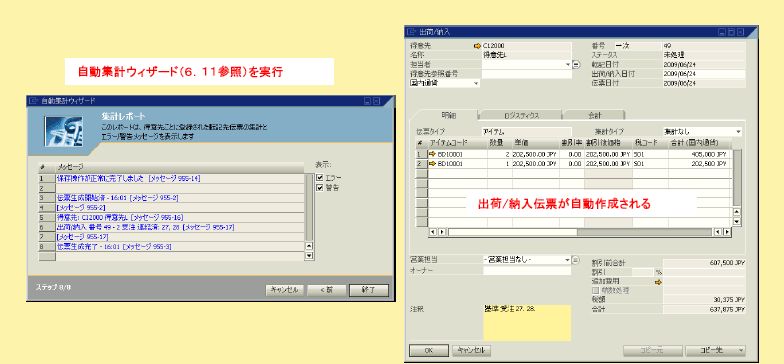Open the 担当者 dropdown
Screen dimensions: 784x364
click(x=568, y=64)
